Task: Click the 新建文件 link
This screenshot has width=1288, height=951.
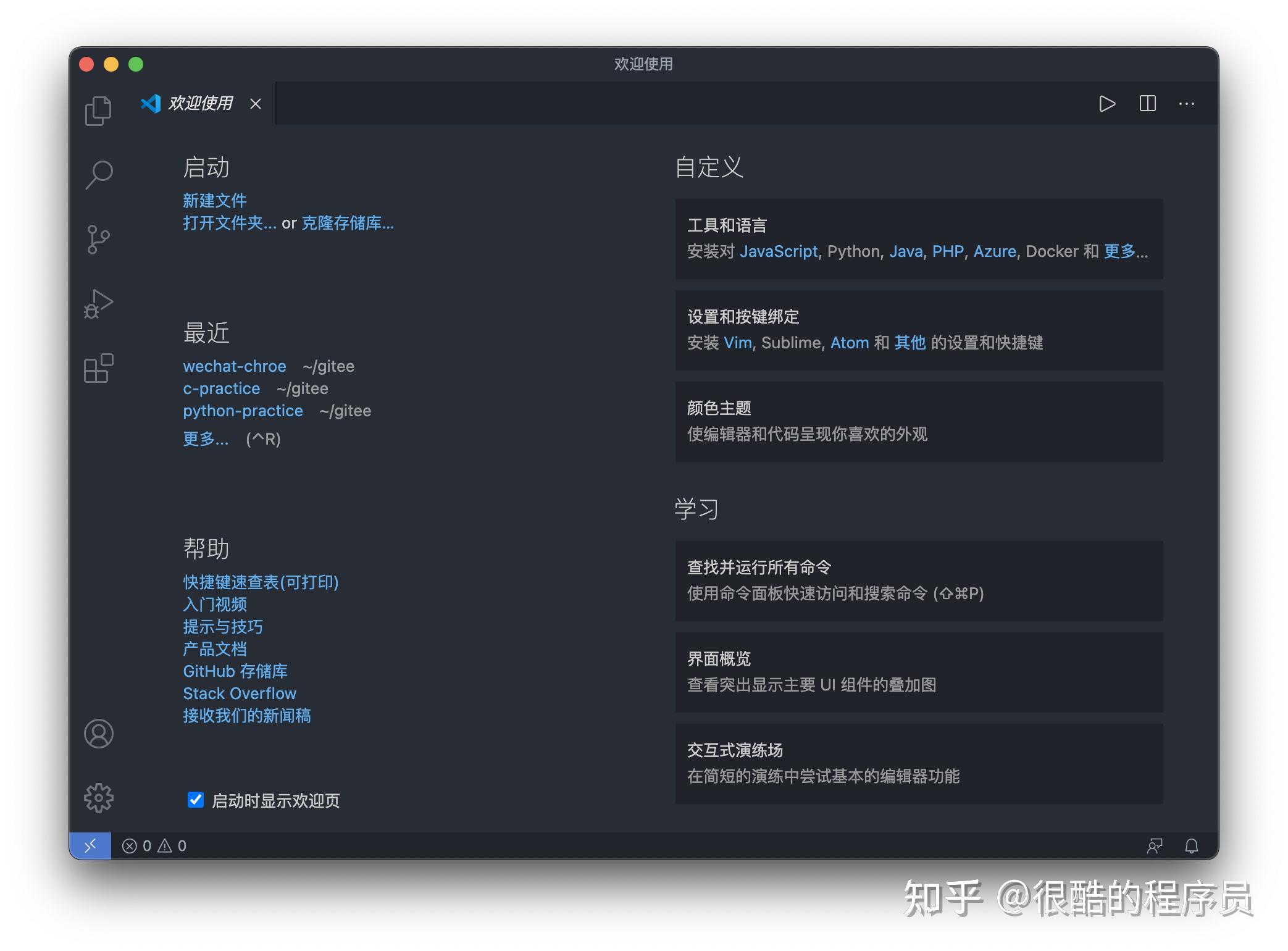Action: 214,200
